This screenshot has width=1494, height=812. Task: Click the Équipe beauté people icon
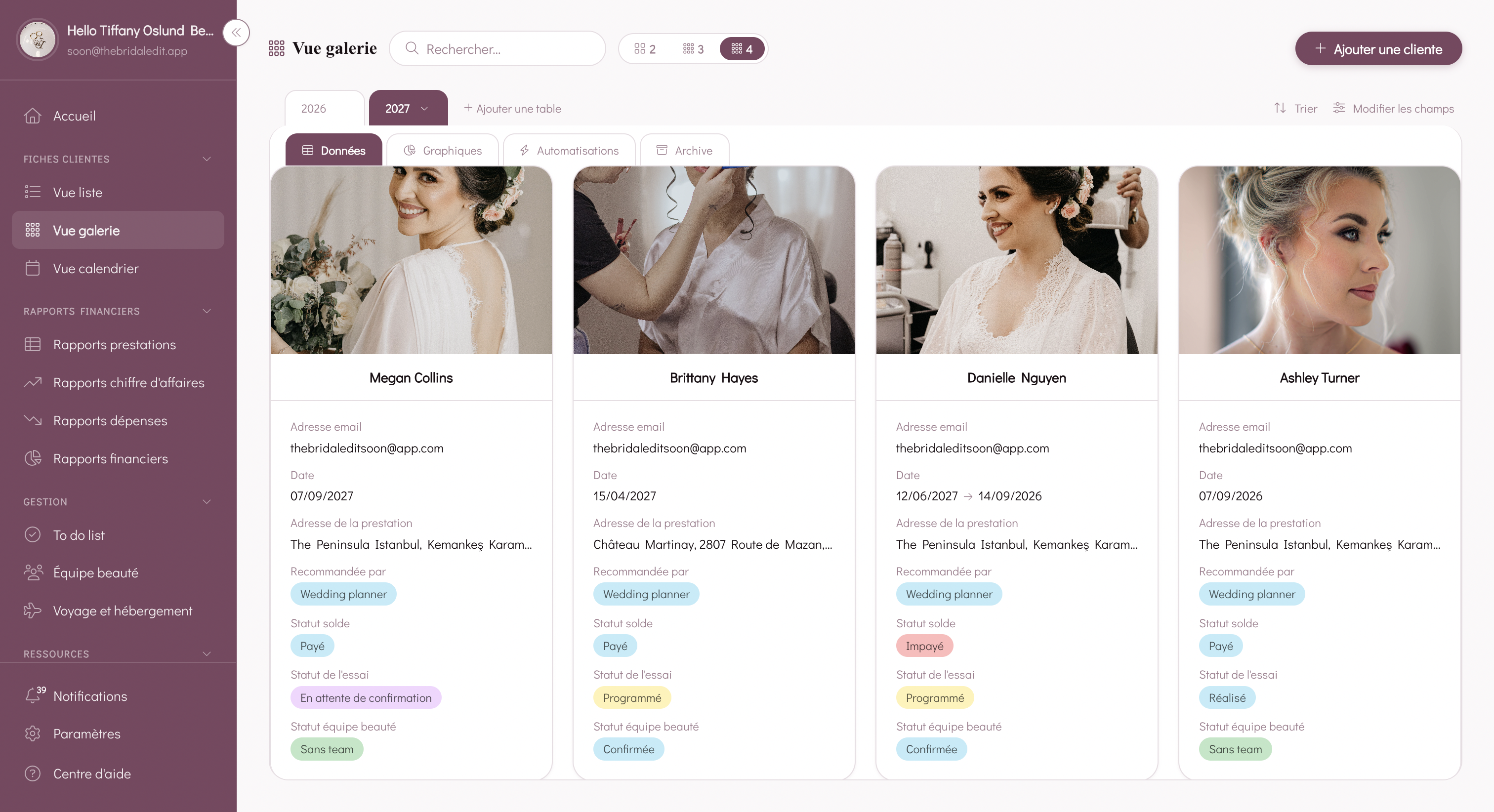[x=33, y=572]
